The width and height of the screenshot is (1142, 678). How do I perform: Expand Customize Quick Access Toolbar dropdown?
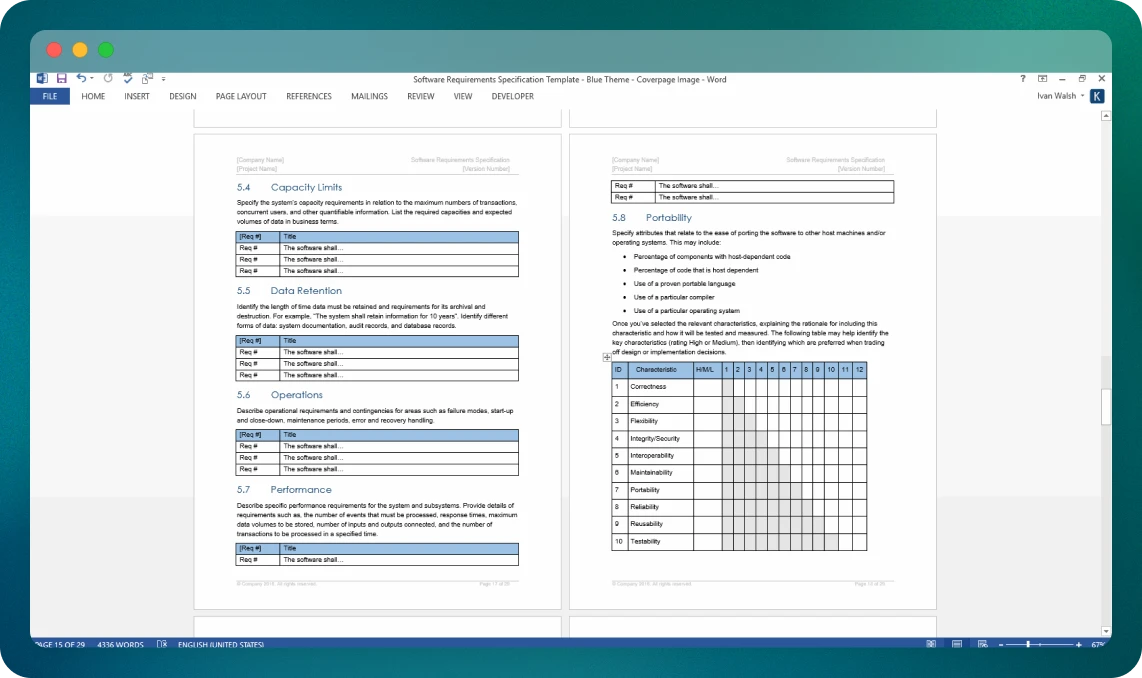(164, 78)
